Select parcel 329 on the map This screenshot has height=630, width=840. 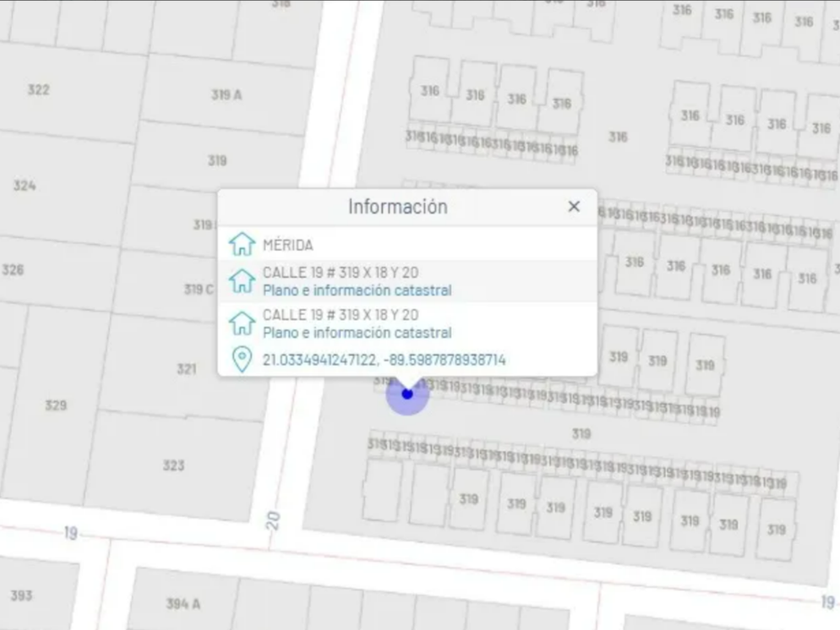point(56,405)
